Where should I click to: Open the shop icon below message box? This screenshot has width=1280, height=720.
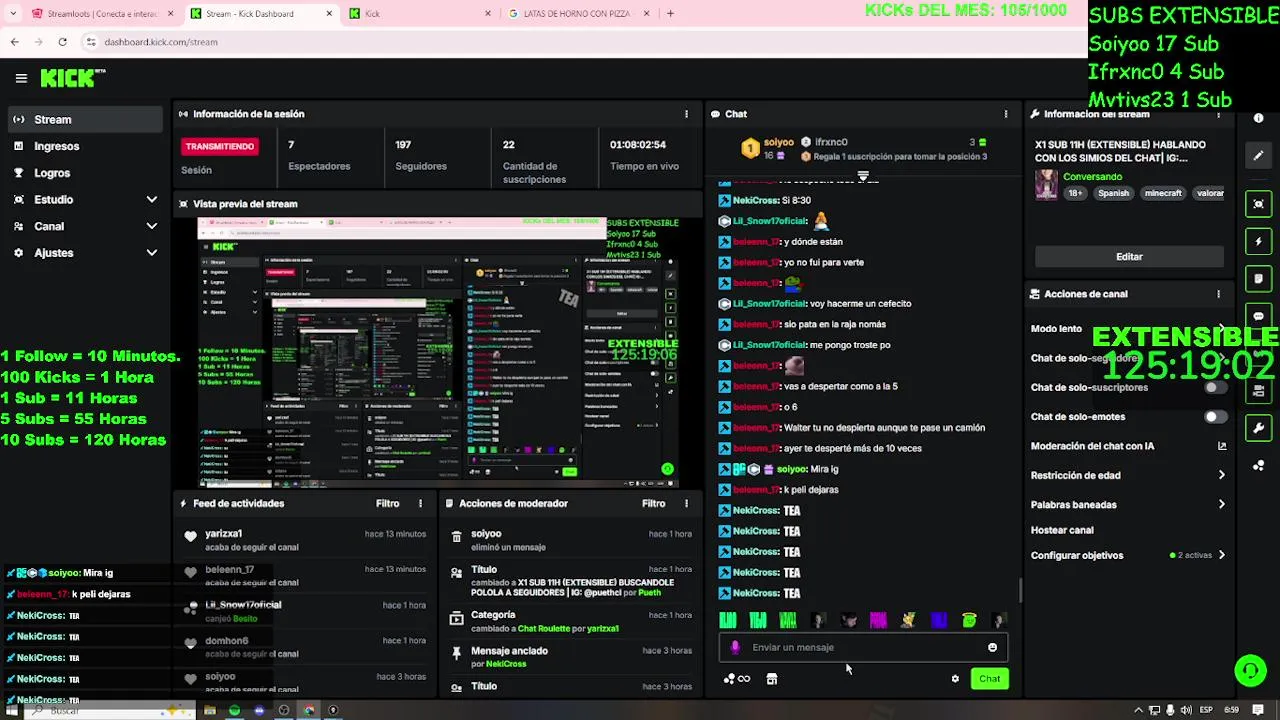[x=771, y=679]
